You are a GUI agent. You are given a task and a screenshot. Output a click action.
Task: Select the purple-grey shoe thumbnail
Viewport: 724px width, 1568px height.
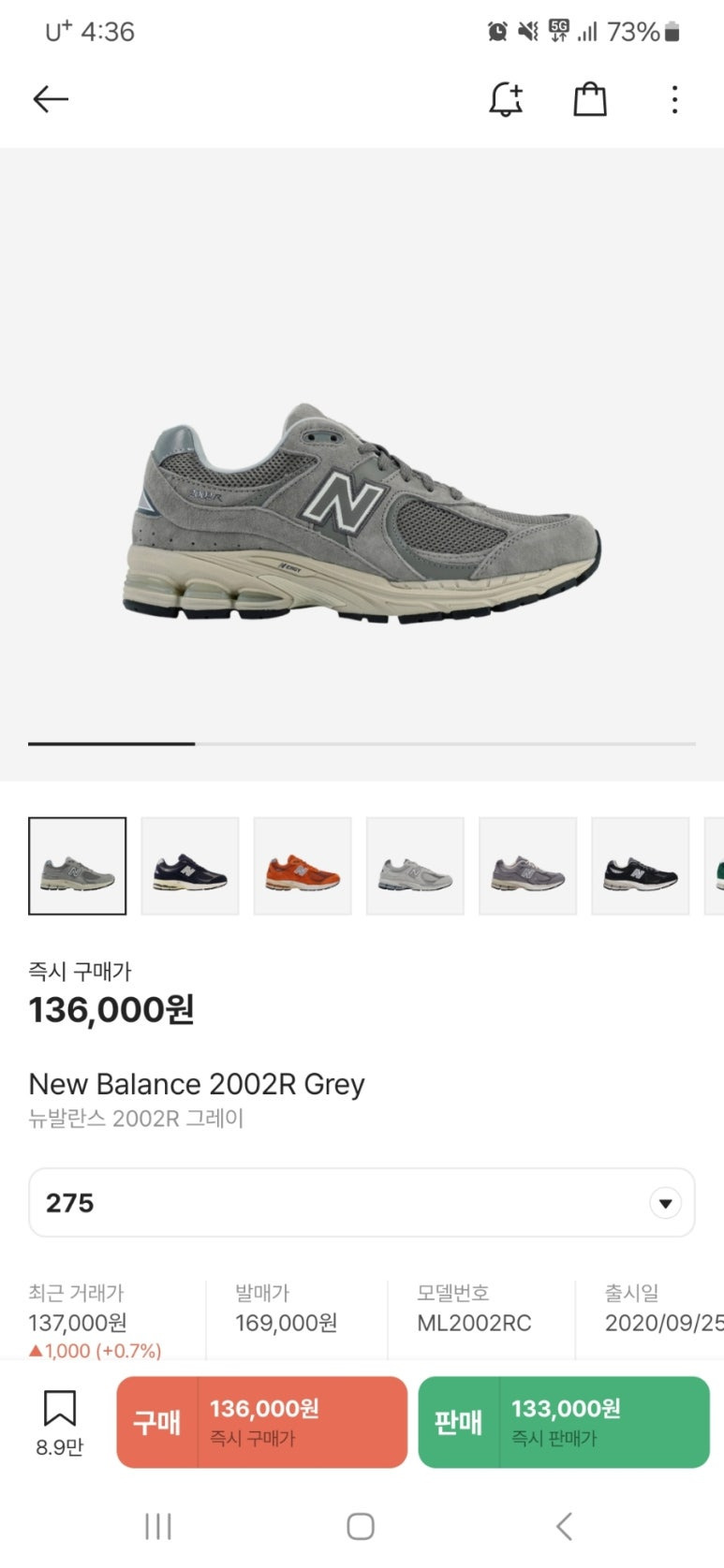click(527, 866)
